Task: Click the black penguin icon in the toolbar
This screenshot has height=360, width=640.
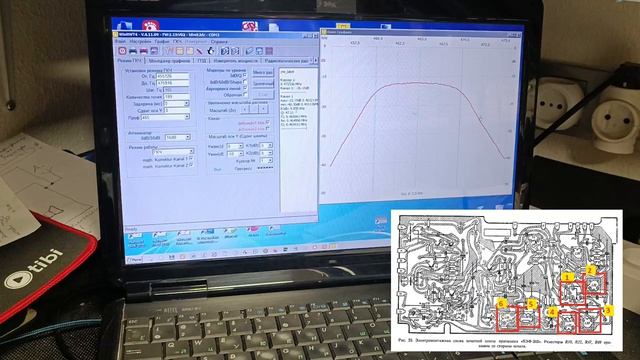Action: [211, 51]
